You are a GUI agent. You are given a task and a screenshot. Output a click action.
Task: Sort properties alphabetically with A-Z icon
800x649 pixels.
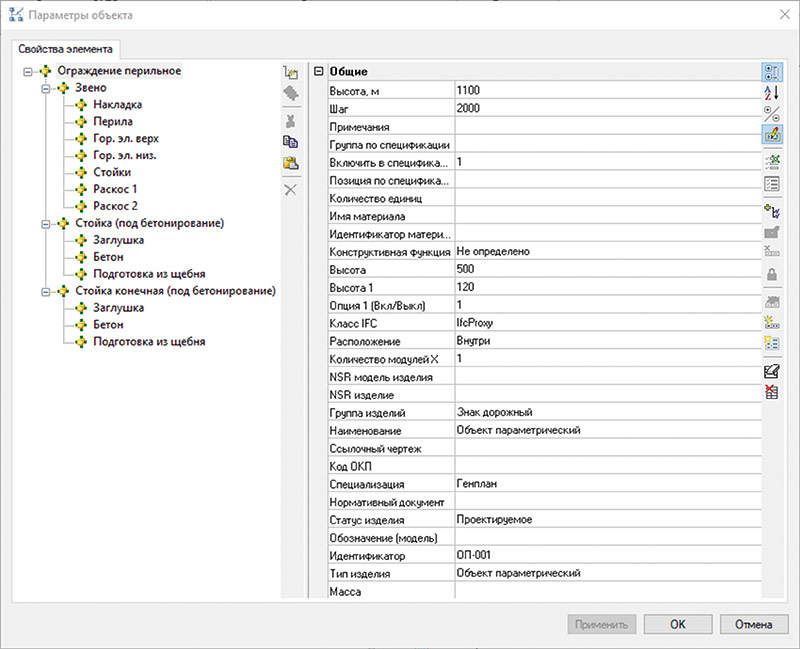pyautogui.click(x=771, y=92)
